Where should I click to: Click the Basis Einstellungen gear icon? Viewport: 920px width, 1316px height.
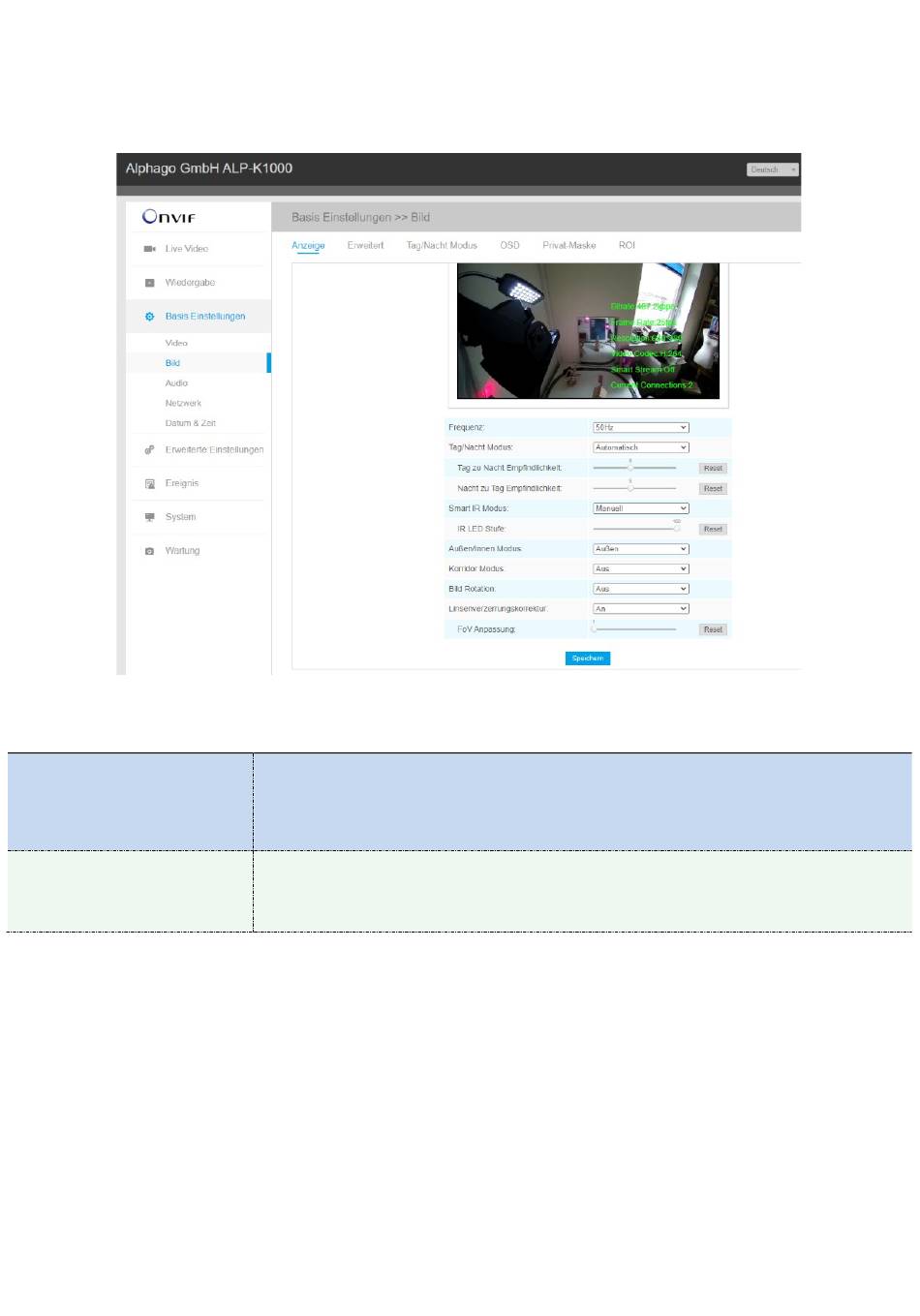click(x=149, y=317)
